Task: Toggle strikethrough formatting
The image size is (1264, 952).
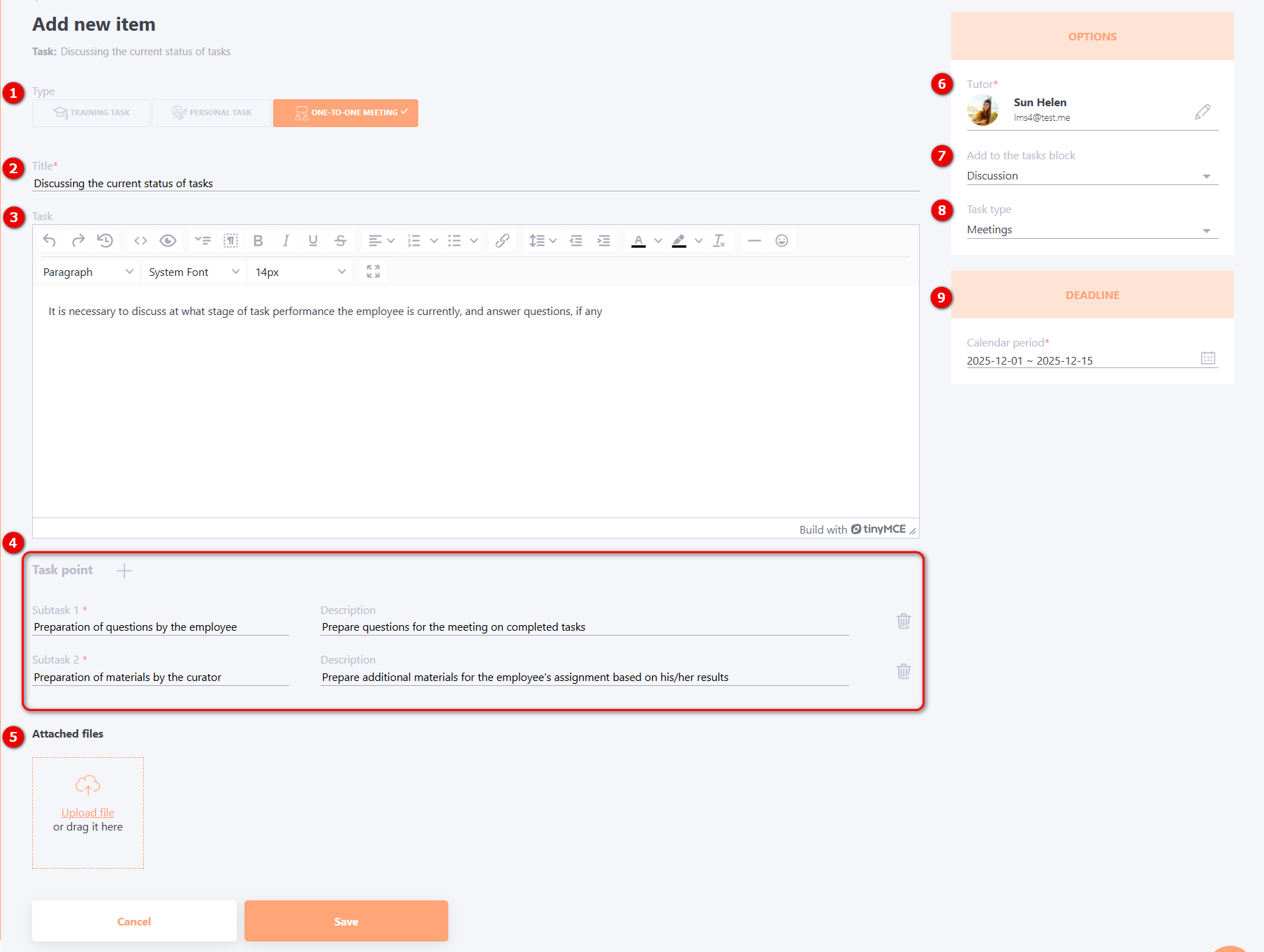Action: 340,241
